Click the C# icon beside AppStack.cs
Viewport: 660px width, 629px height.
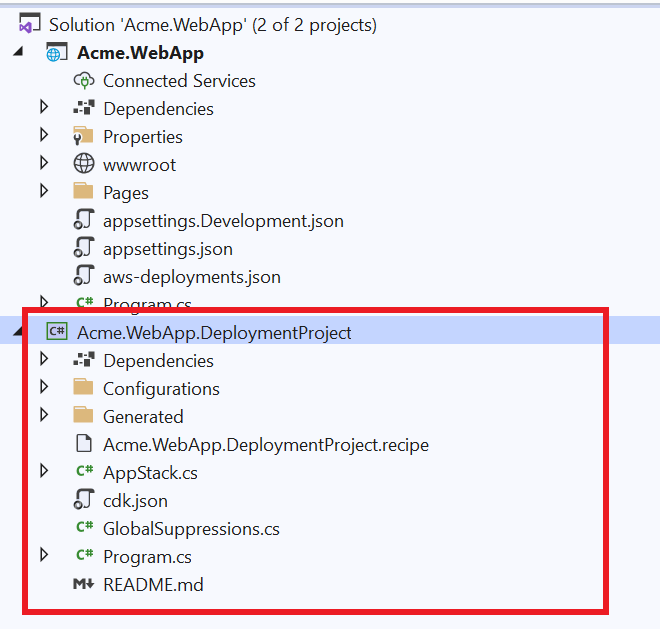tap(85, 471)
